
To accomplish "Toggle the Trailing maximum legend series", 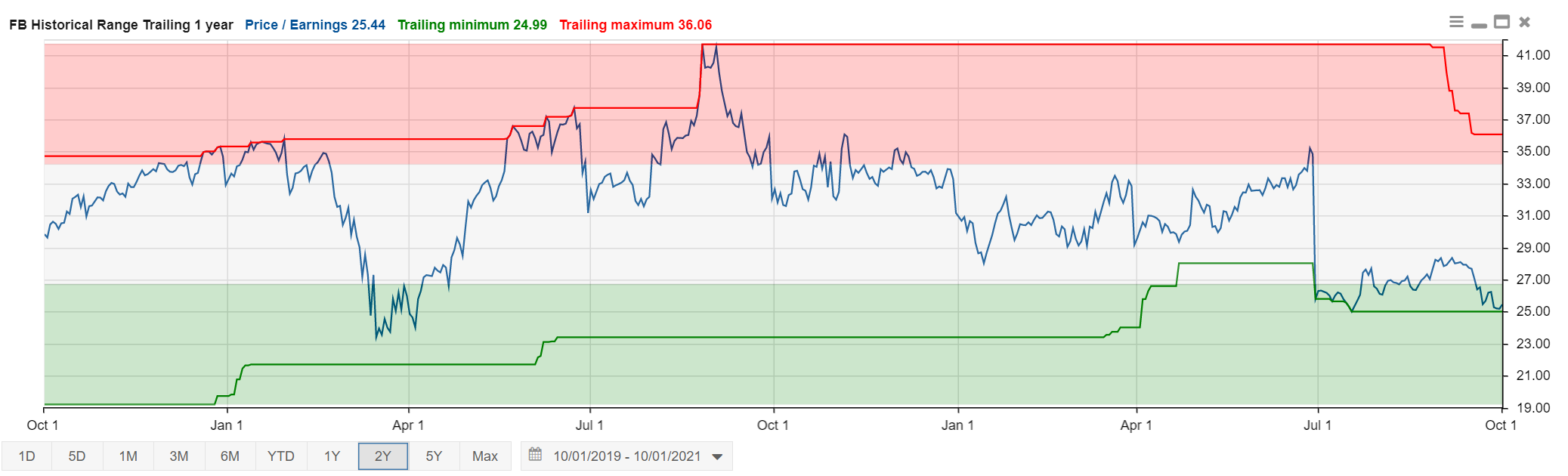I will tap(636, 25).
